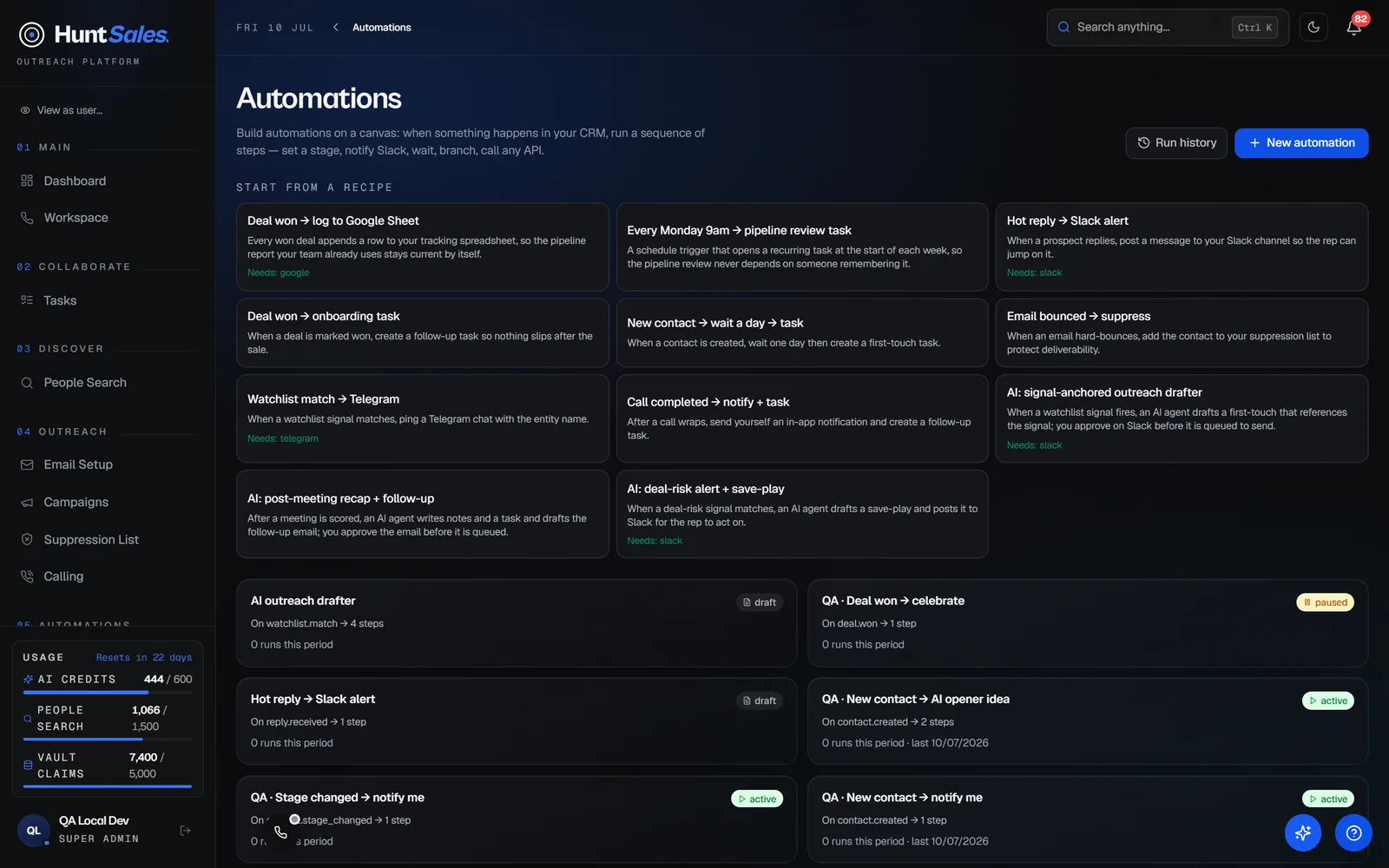The width and height of the screenshot is (1389, 868).
Task: Click the Campaigns megaphone icon
Action: point(27,503)
